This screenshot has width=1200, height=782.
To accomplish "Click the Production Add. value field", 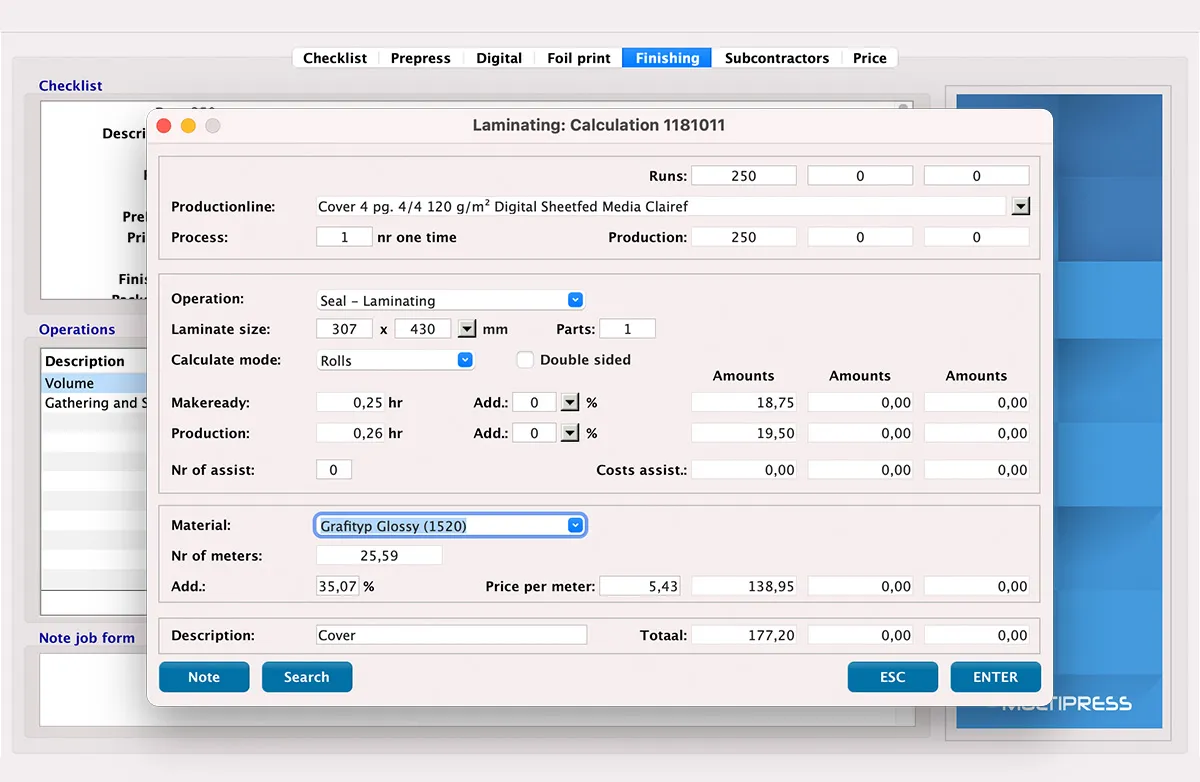I will click(x=533, y=433).
